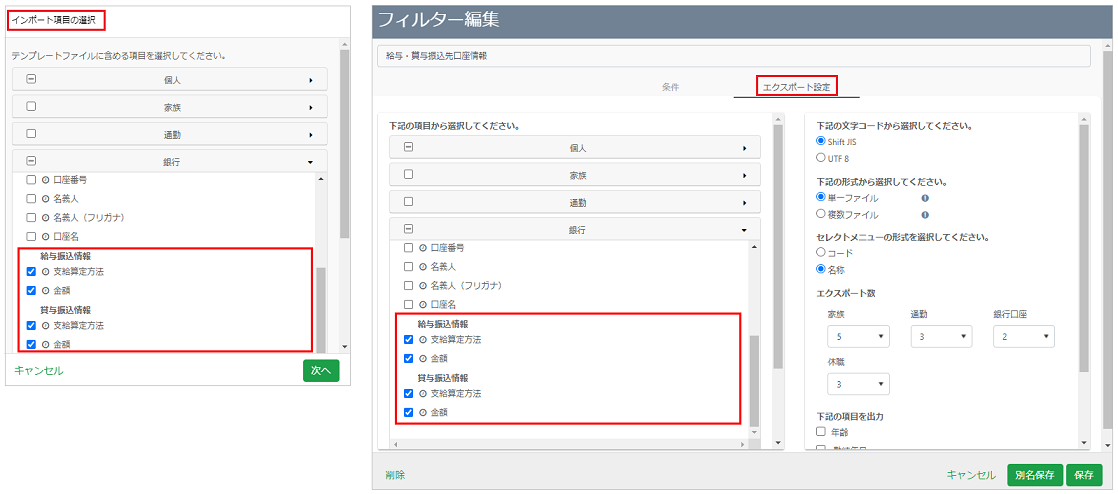
Task: Select the UTF 8 encoding radio
Action: (821, 157)
